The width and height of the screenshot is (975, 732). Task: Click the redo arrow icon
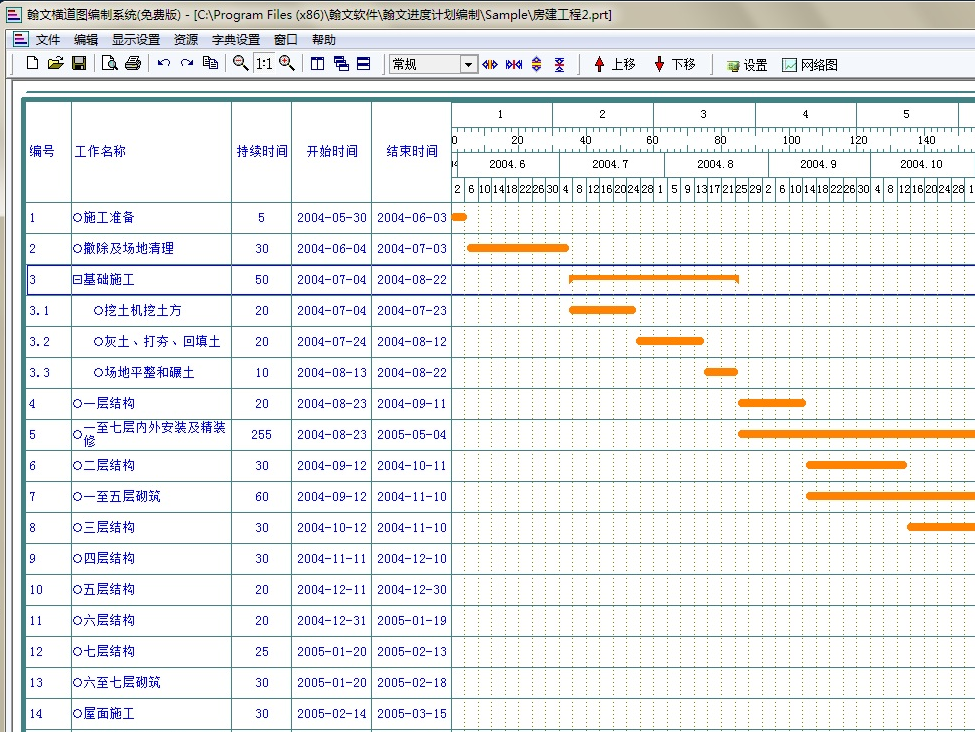186,64
